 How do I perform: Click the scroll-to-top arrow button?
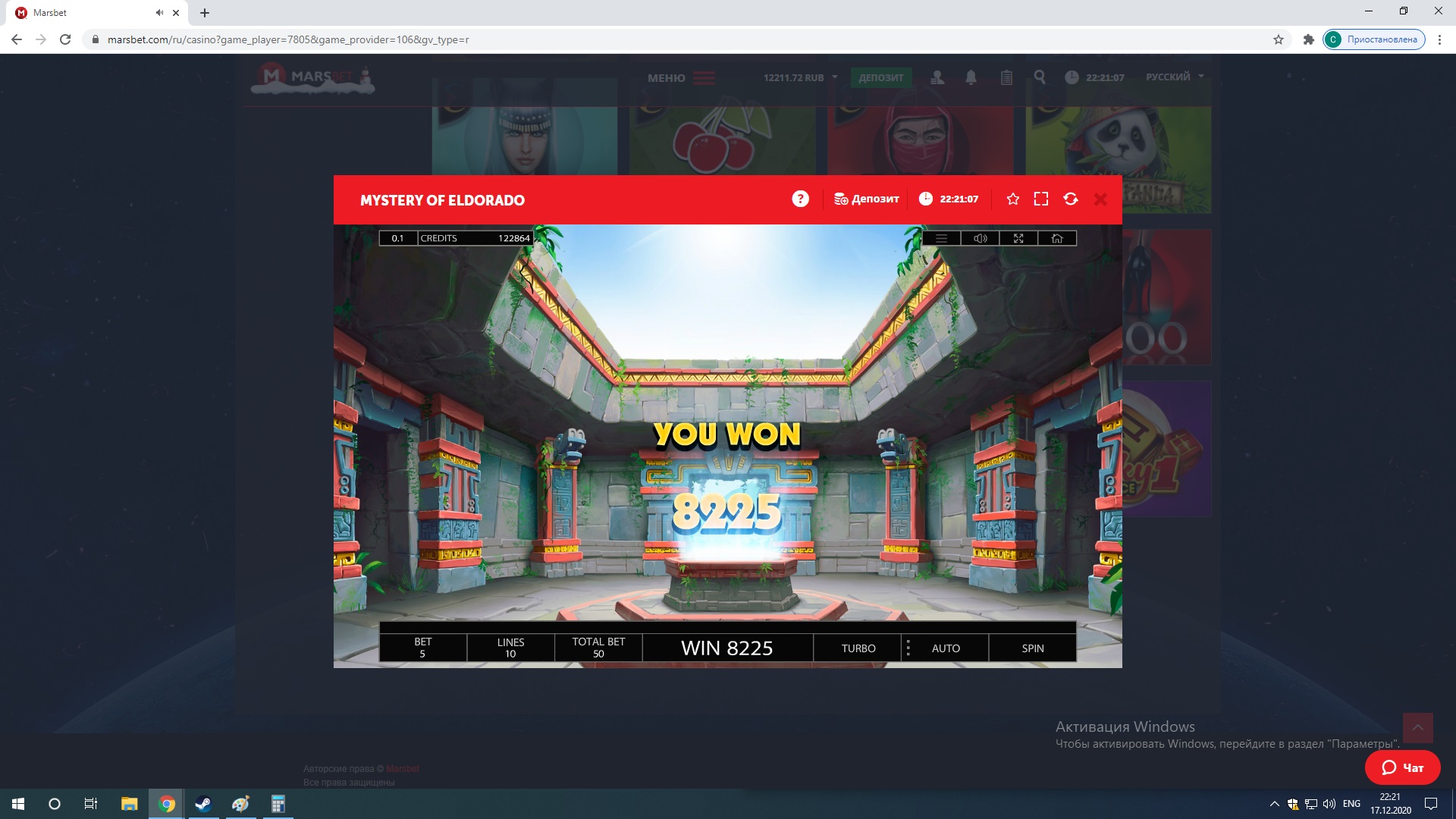coord(1417,728)
